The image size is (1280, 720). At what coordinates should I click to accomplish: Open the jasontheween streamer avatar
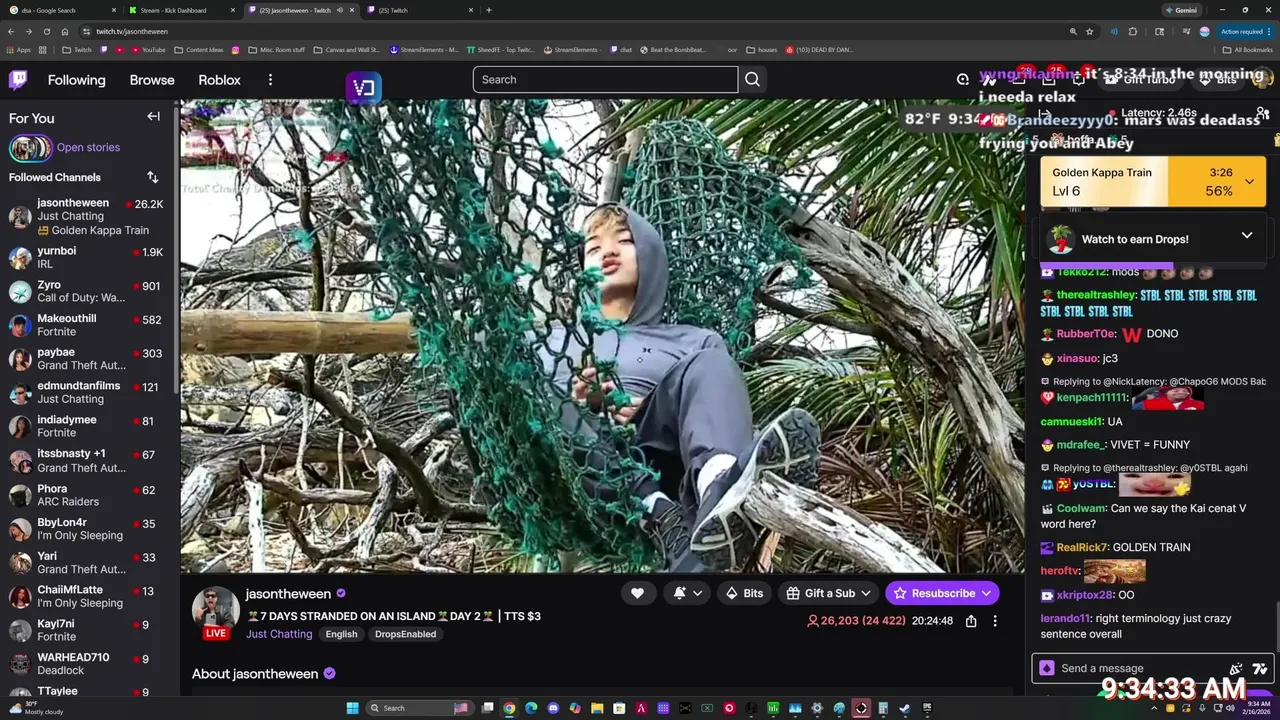click(x=215, y=611)
